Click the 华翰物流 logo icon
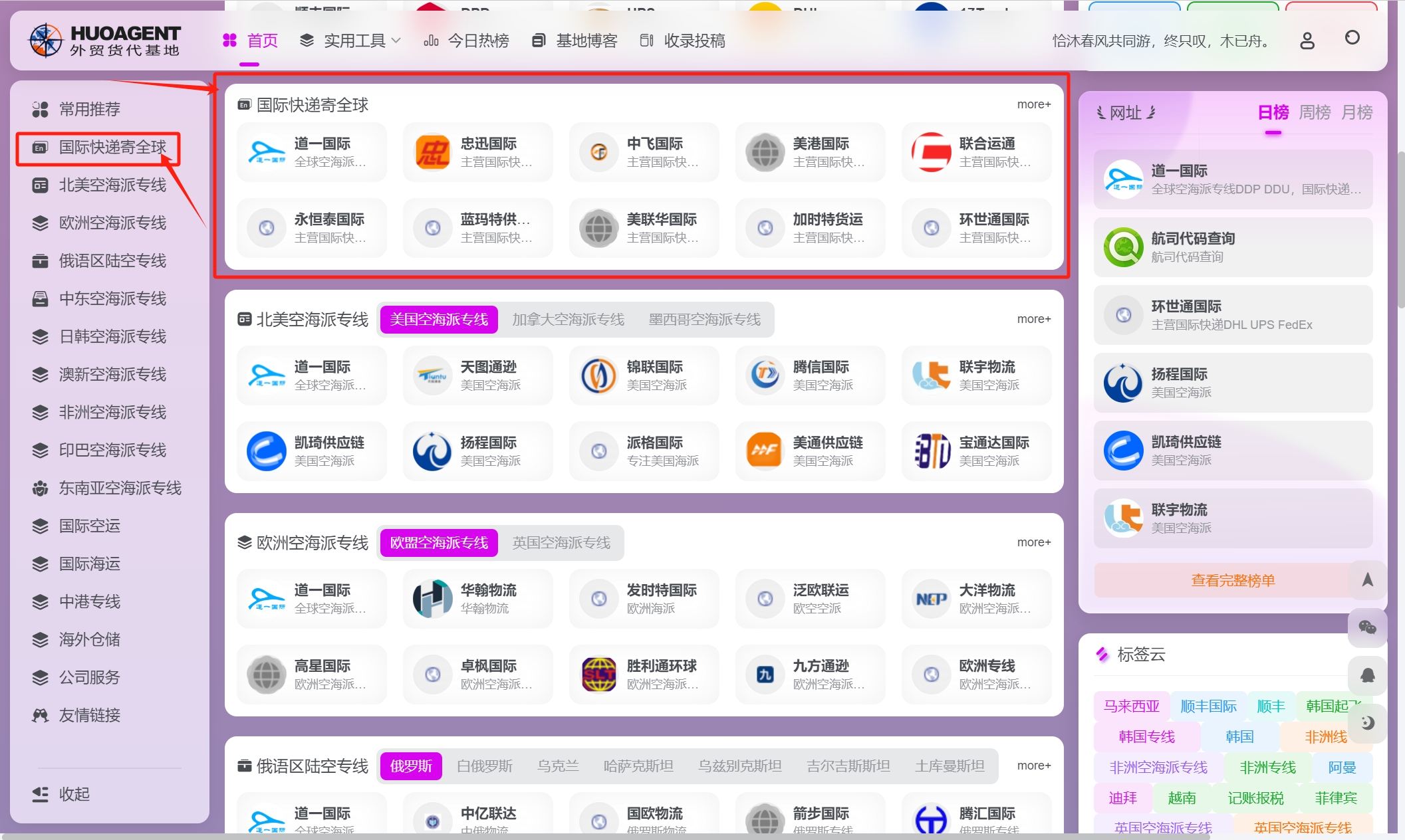 [433, 599]
